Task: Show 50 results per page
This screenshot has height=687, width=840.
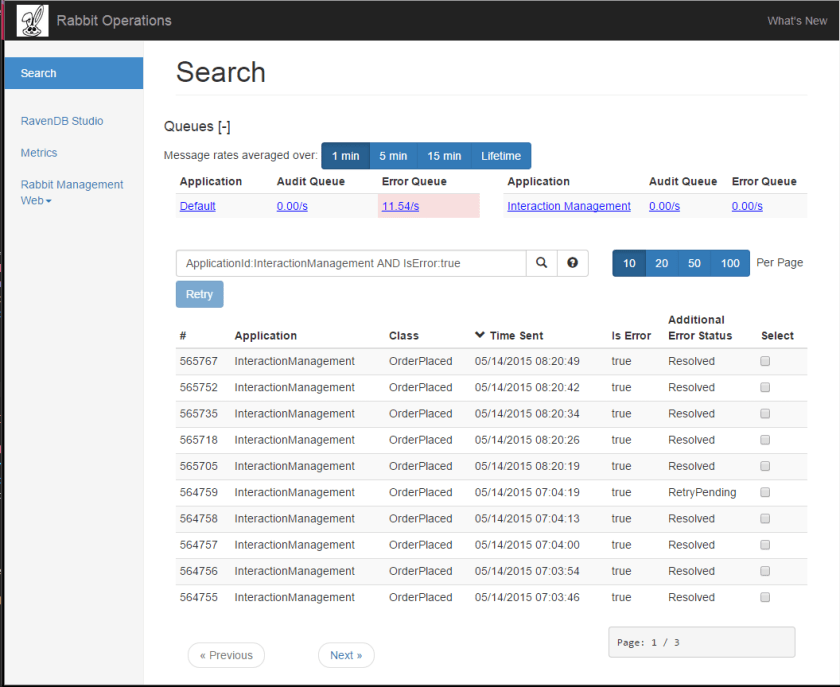Action: pos(694,263)
